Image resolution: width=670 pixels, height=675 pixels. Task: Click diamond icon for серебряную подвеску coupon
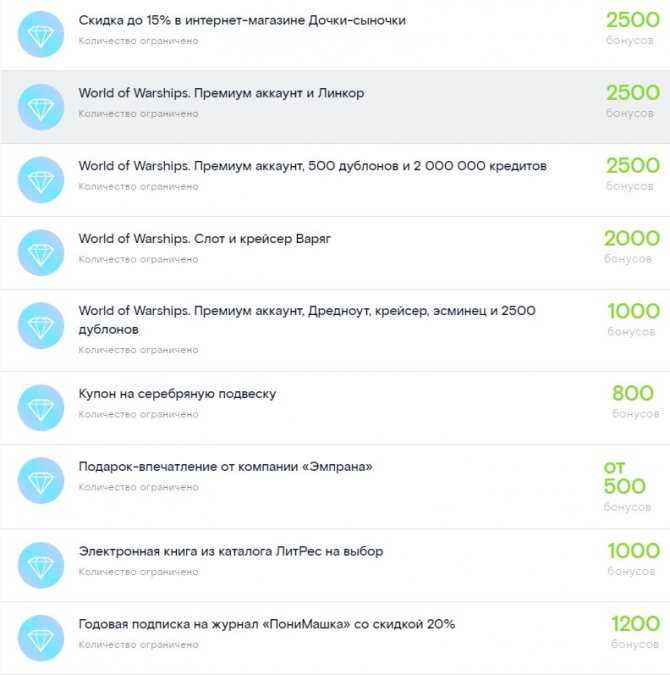pyautogui.click(x=41, y=408)
